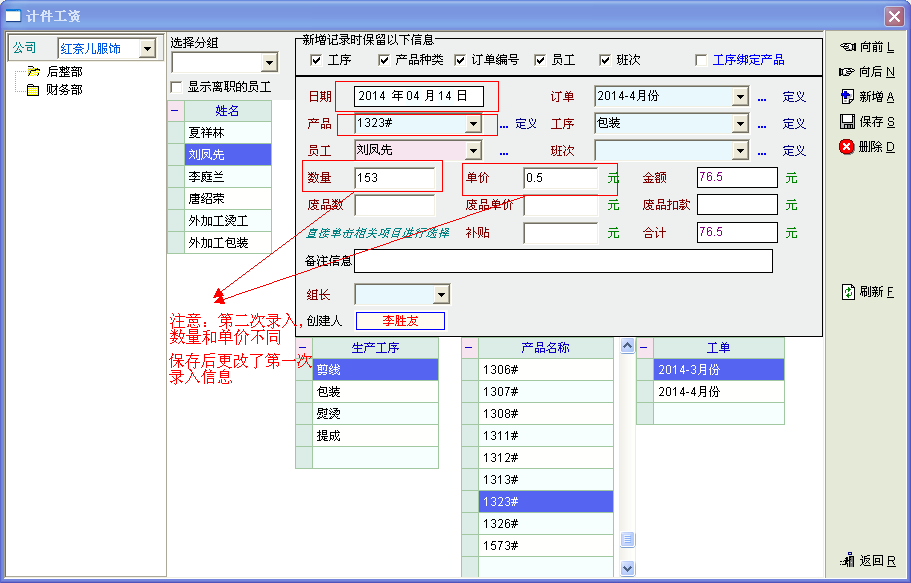Image resolution: width=911 pixels, height=583 pixels.
Task: Click 定义 link next to 订单
Action: [x=794, y=97]
